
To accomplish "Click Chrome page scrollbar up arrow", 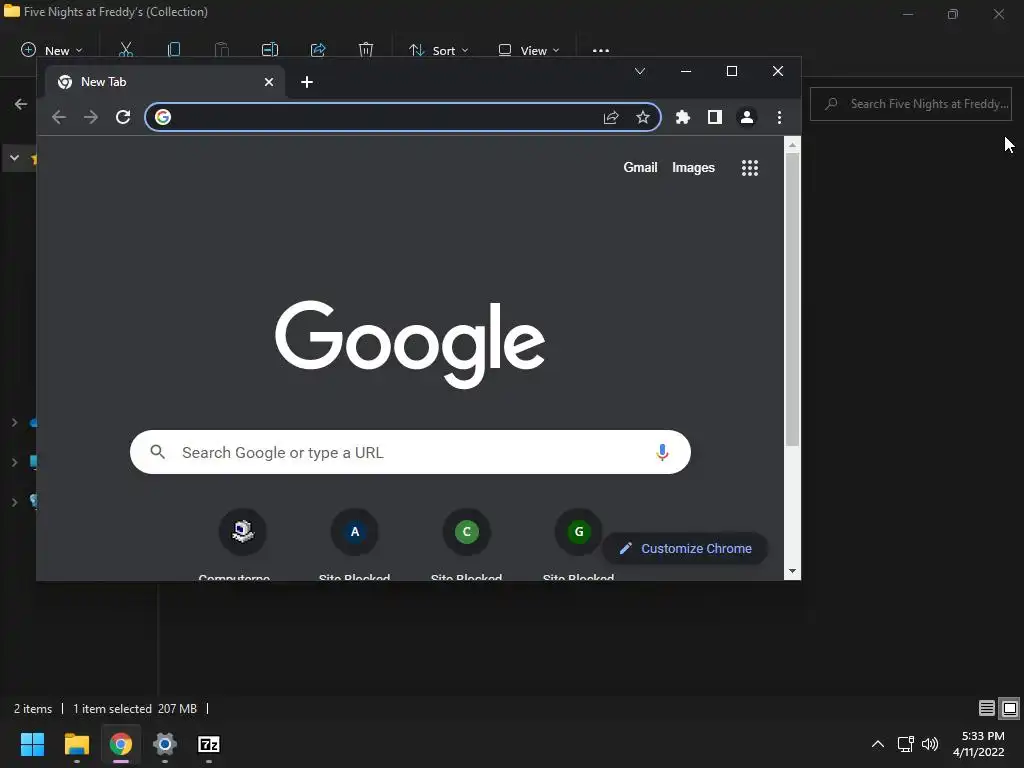I will coord(792,145).
